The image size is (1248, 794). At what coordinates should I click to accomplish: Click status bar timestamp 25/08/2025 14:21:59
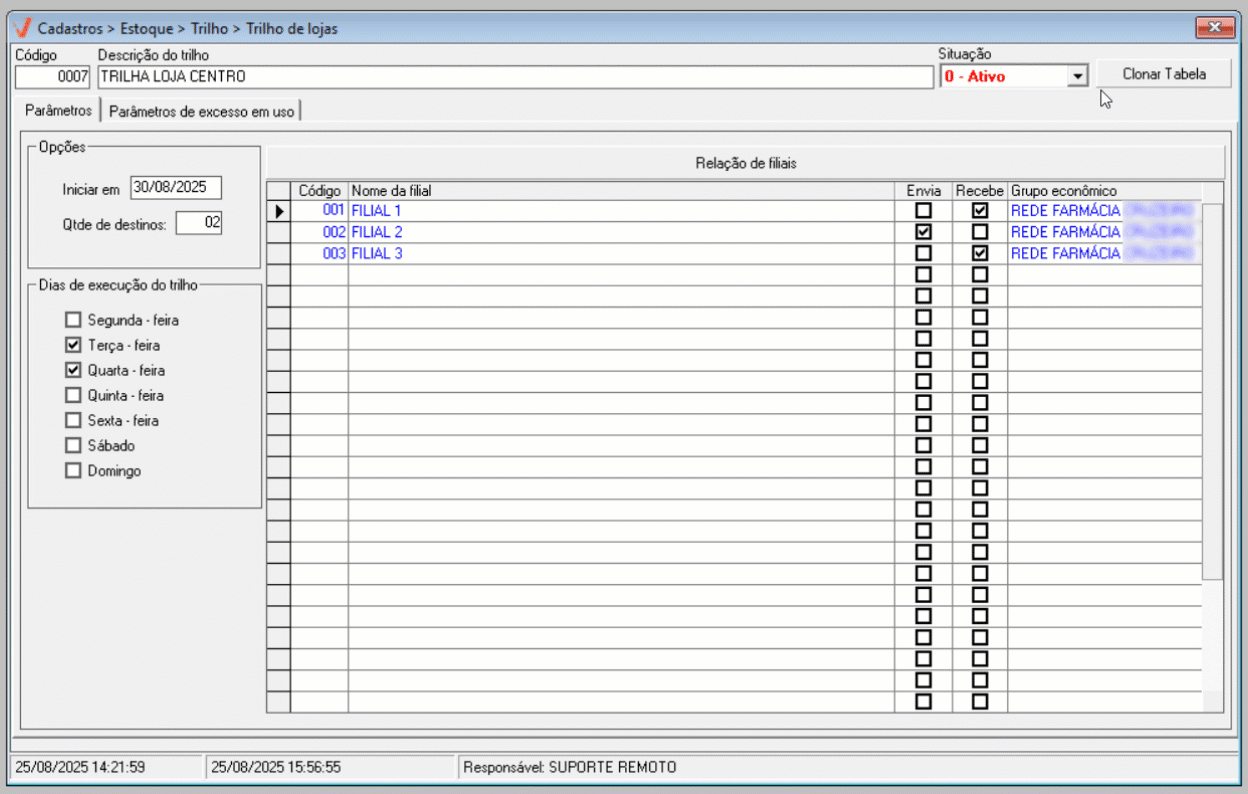coord(79,768)
